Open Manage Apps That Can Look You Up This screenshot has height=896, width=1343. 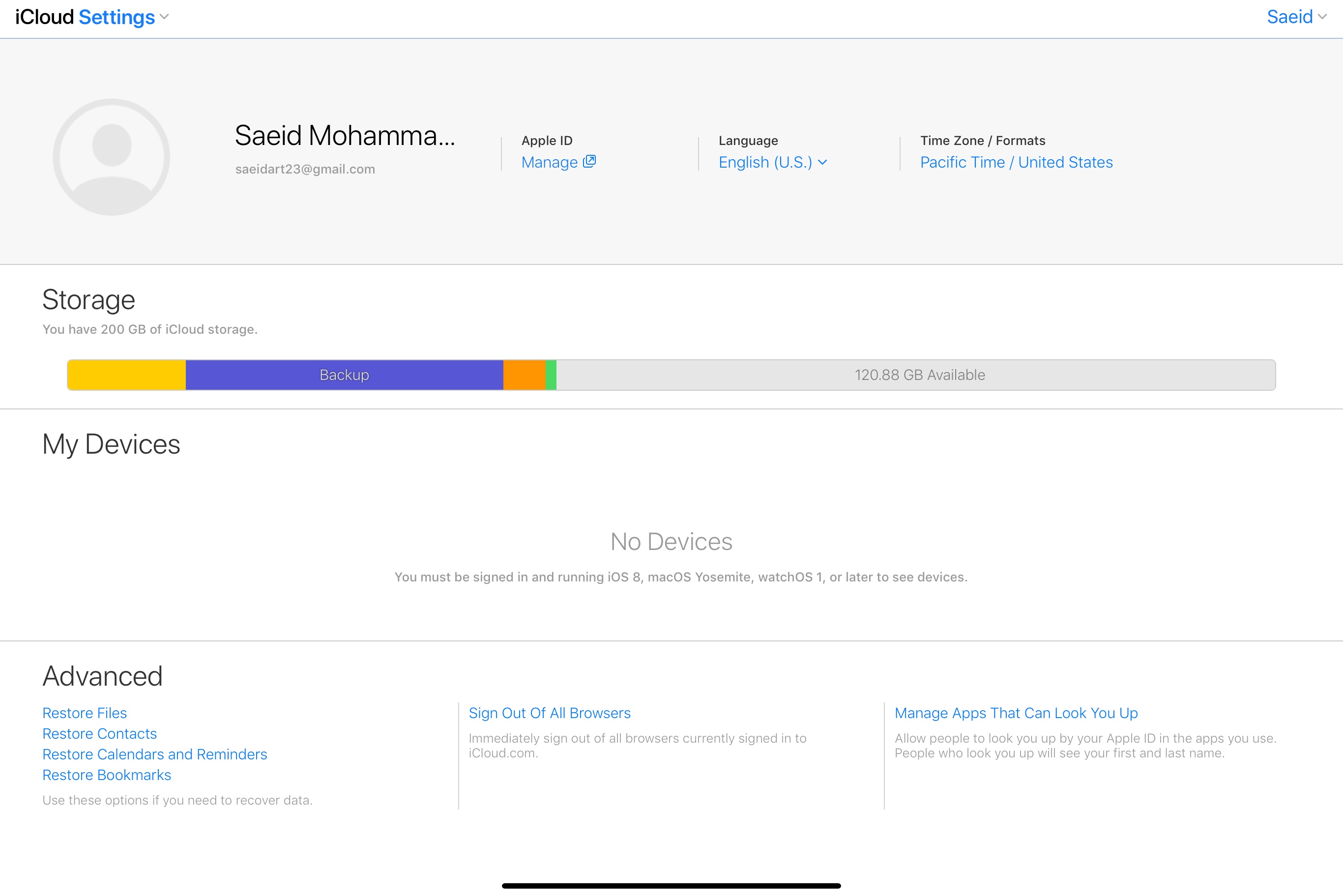click(x=1016, y=713)
